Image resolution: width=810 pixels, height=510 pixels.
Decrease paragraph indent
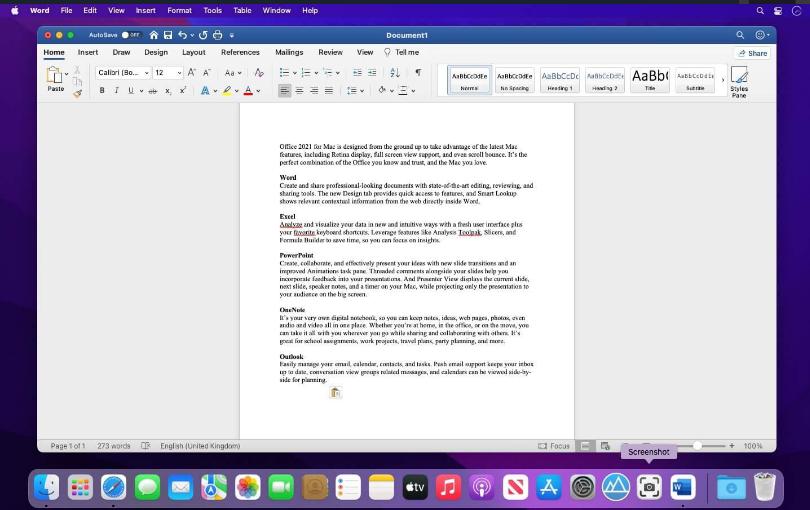click(357, 72)
